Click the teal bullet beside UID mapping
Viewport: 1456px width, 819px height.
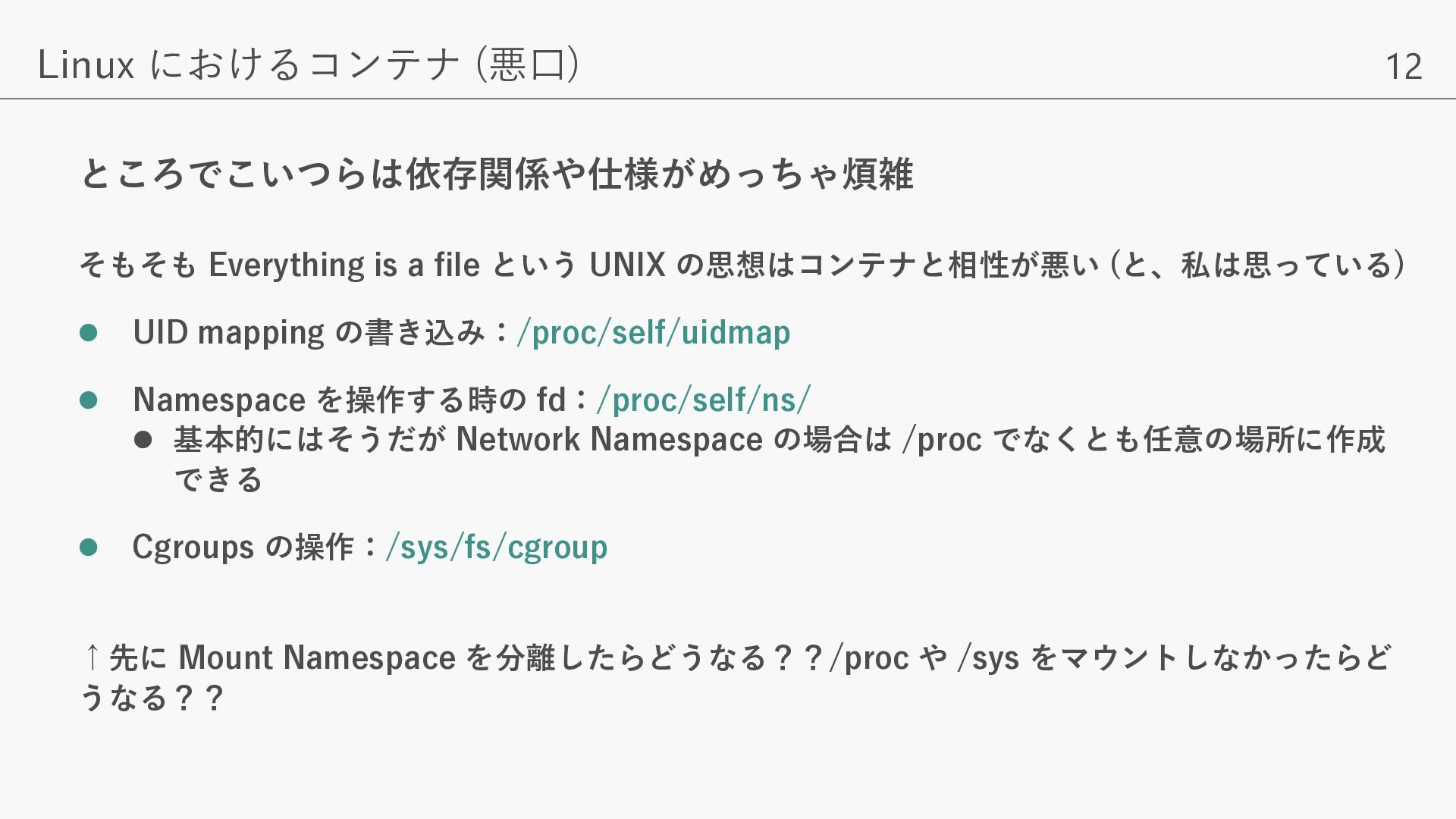89,333
